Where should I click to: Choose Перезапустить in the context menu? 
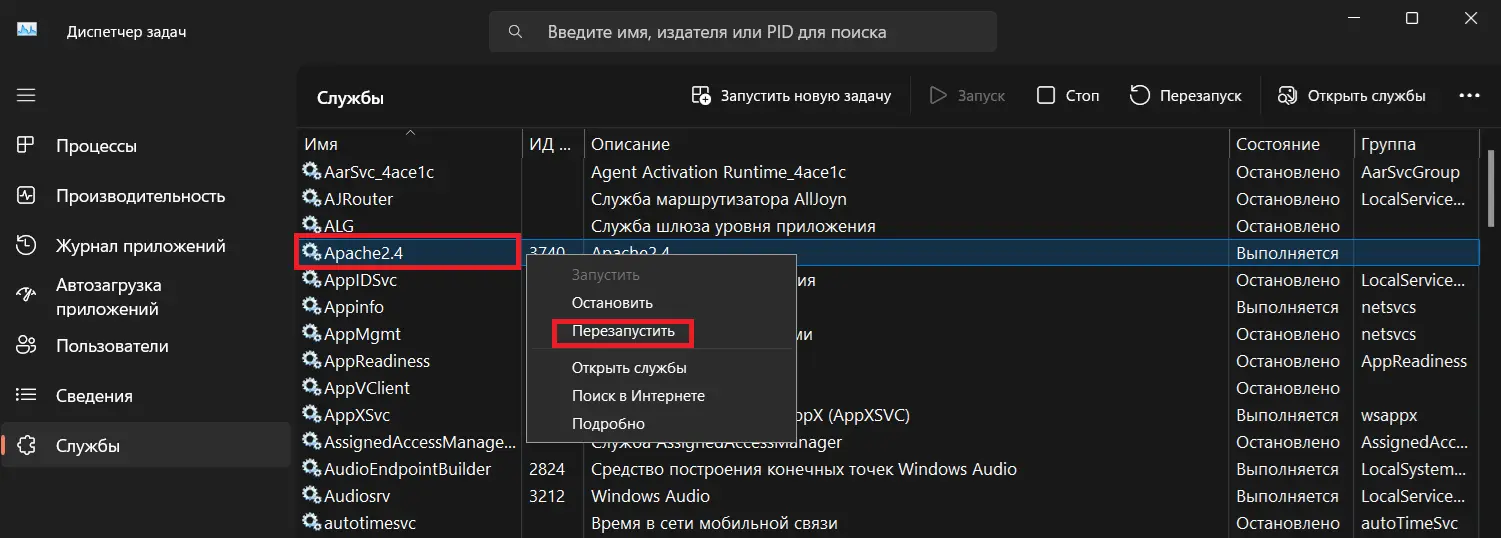[x=623, y=331]
